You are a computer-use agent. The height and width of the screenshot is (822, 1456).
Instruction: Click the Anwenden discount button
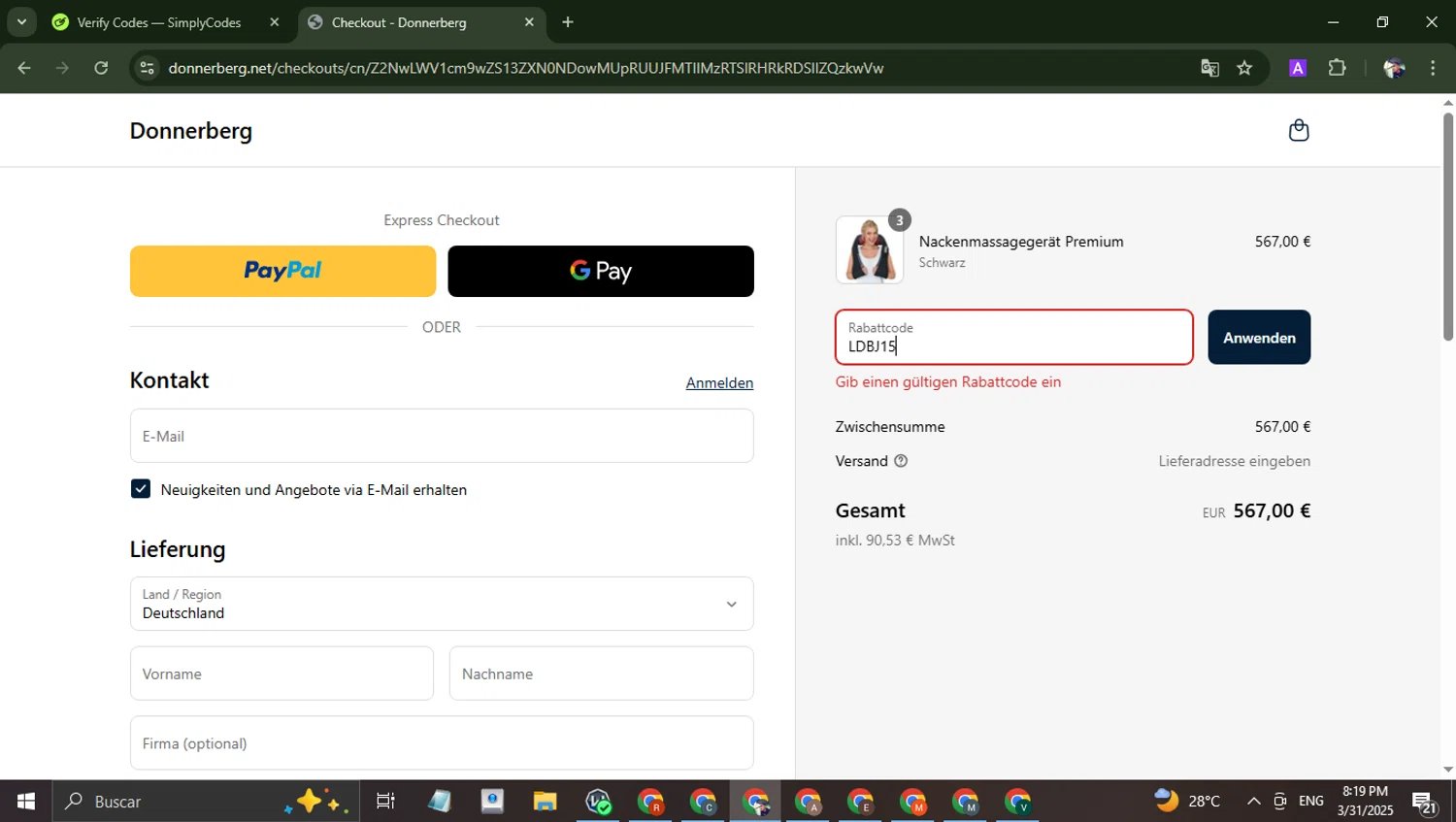coord(1259,338)
